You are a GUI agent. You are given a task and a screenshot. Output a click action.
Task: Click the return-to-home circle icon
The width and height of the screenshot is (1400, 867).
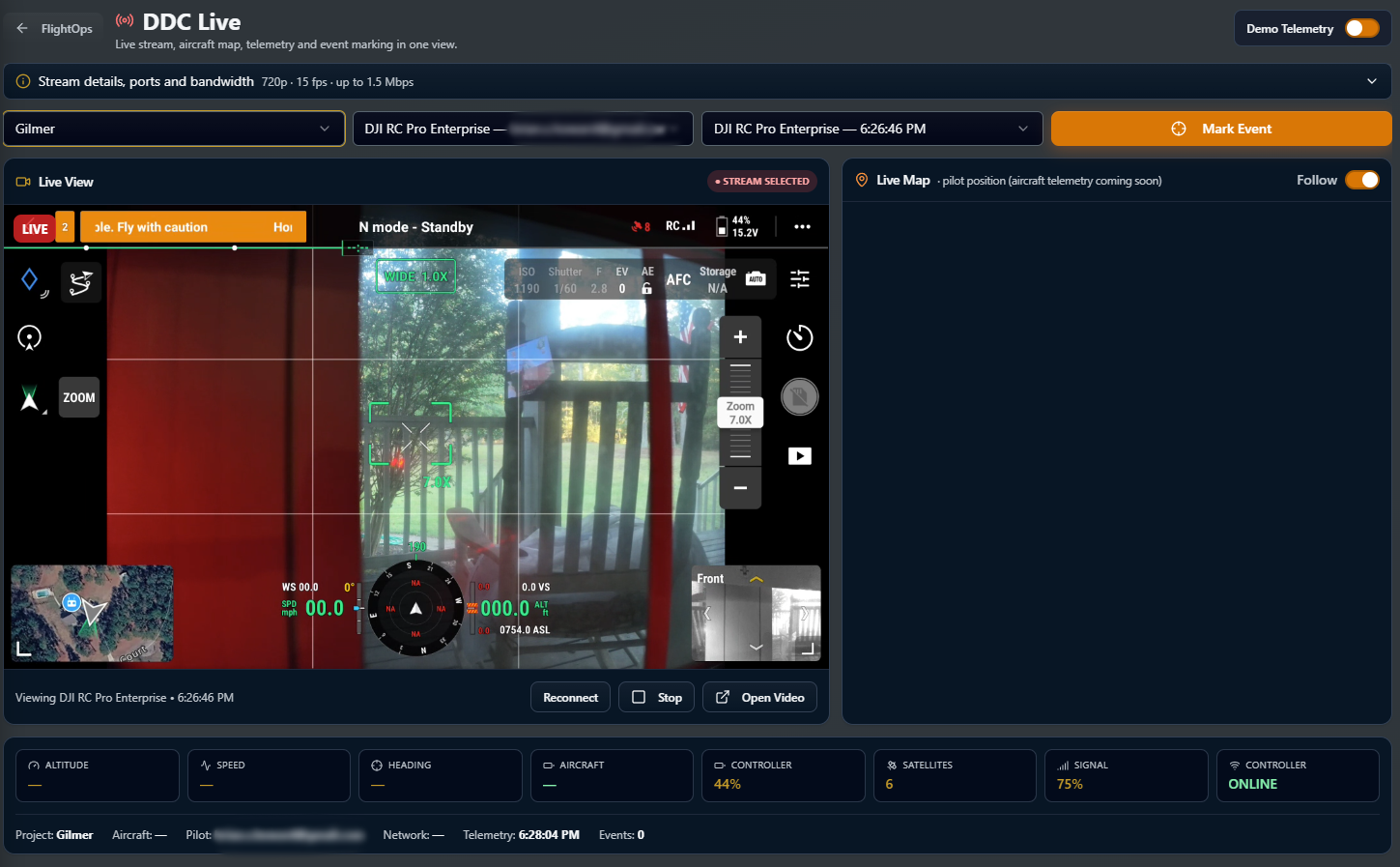point(29,337)
